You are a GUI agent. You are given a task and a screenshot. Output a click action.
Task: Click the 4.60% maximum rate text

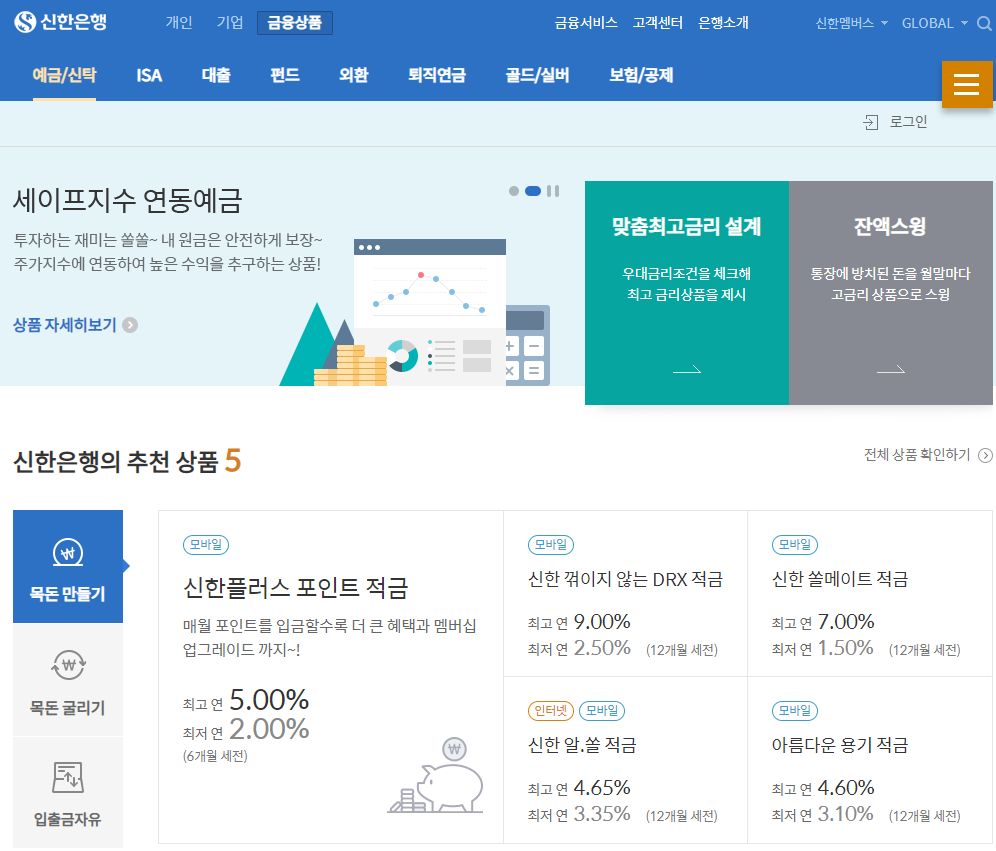pyautogui.click(x=845, y=787)
